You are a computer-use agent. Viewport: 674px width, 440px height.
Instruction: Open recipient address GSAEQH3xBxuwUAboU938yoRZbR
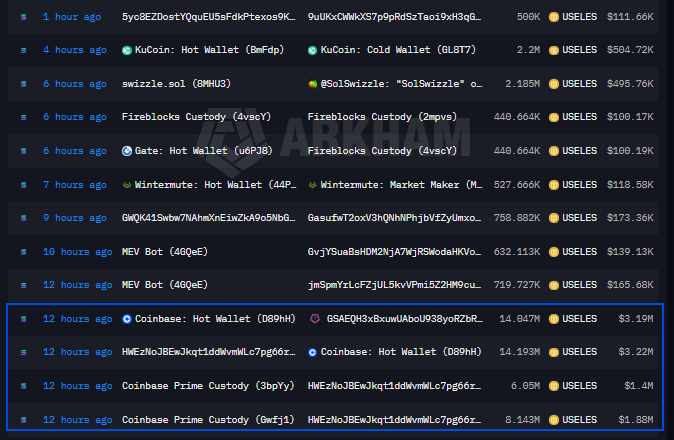(x=404, y=319)
